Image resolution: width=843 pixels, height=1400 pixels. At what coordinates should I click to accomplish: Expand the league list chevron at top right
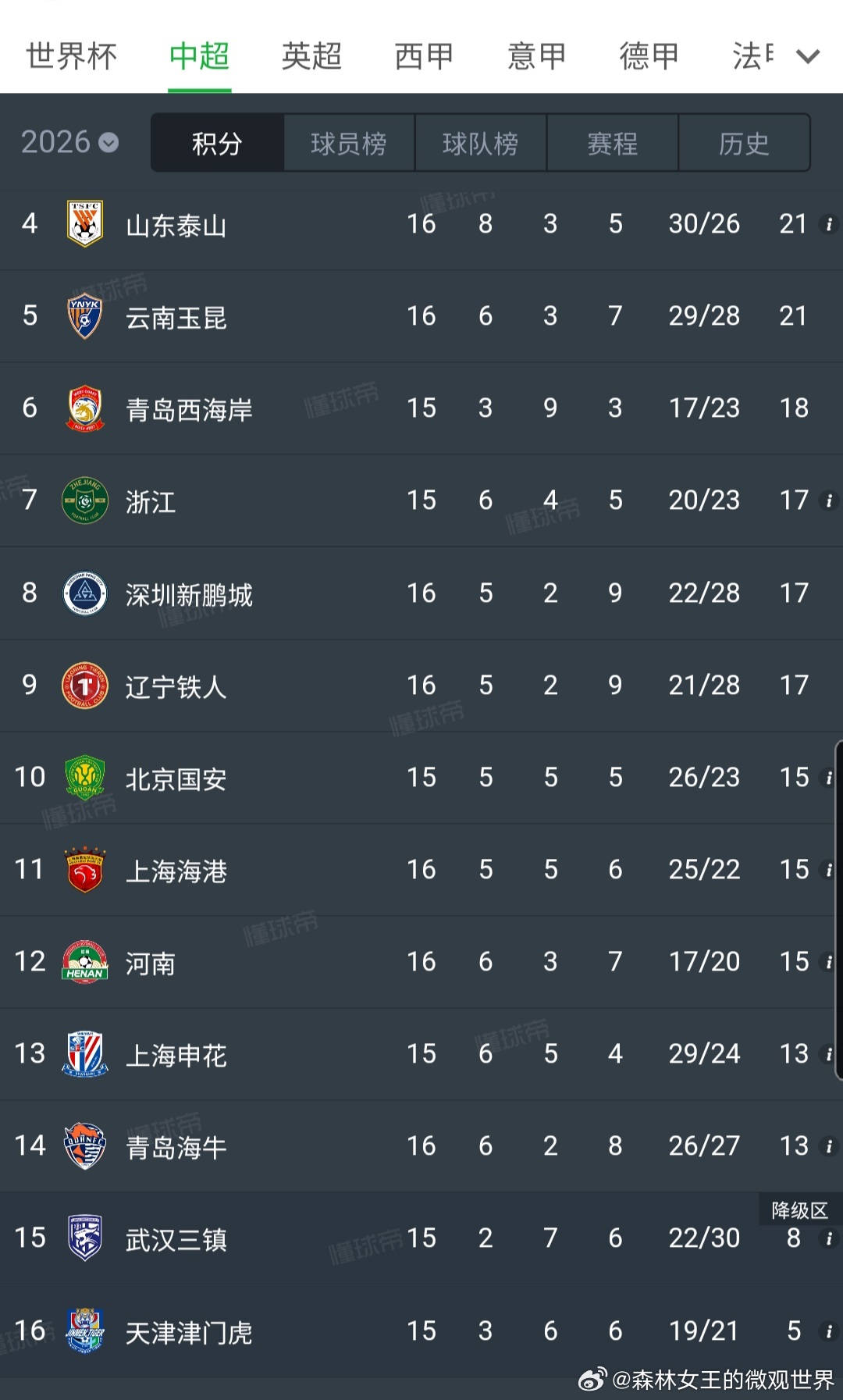click(808, 56)
